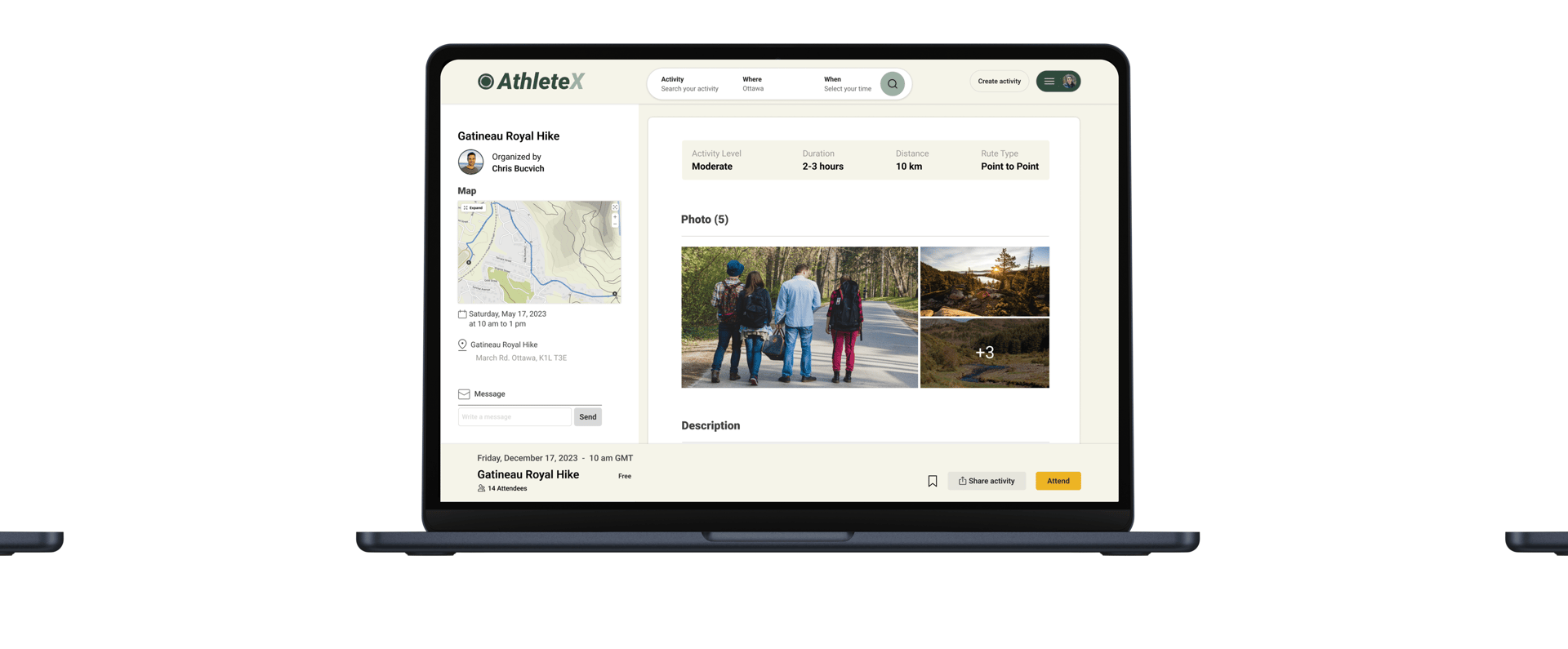This screenshot has width=1568, height=649.
Task: Click the Free price label
Action: point(625,476)
